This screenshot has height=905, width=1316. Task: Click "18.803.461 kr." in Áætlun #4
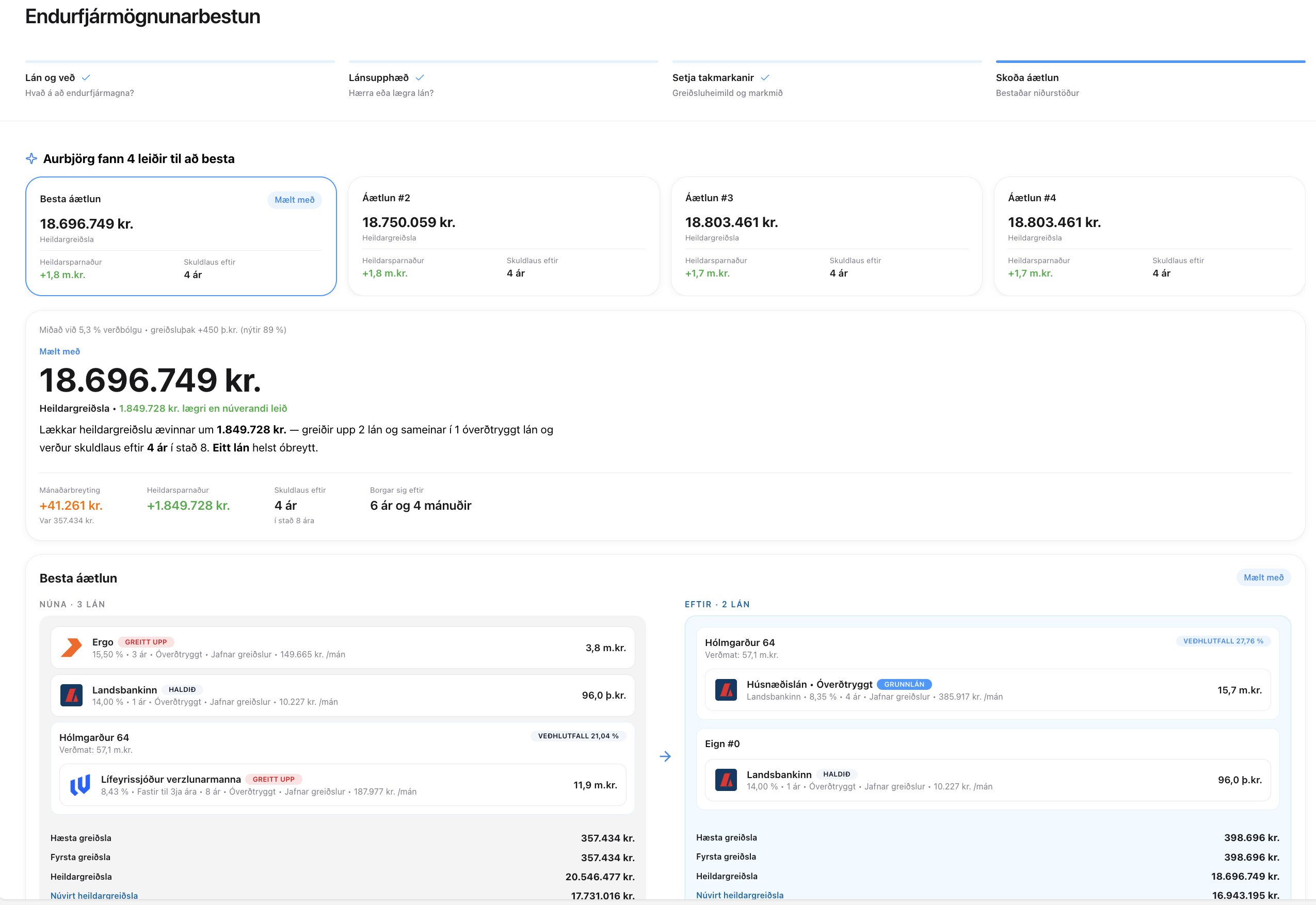coord(1055,222)
